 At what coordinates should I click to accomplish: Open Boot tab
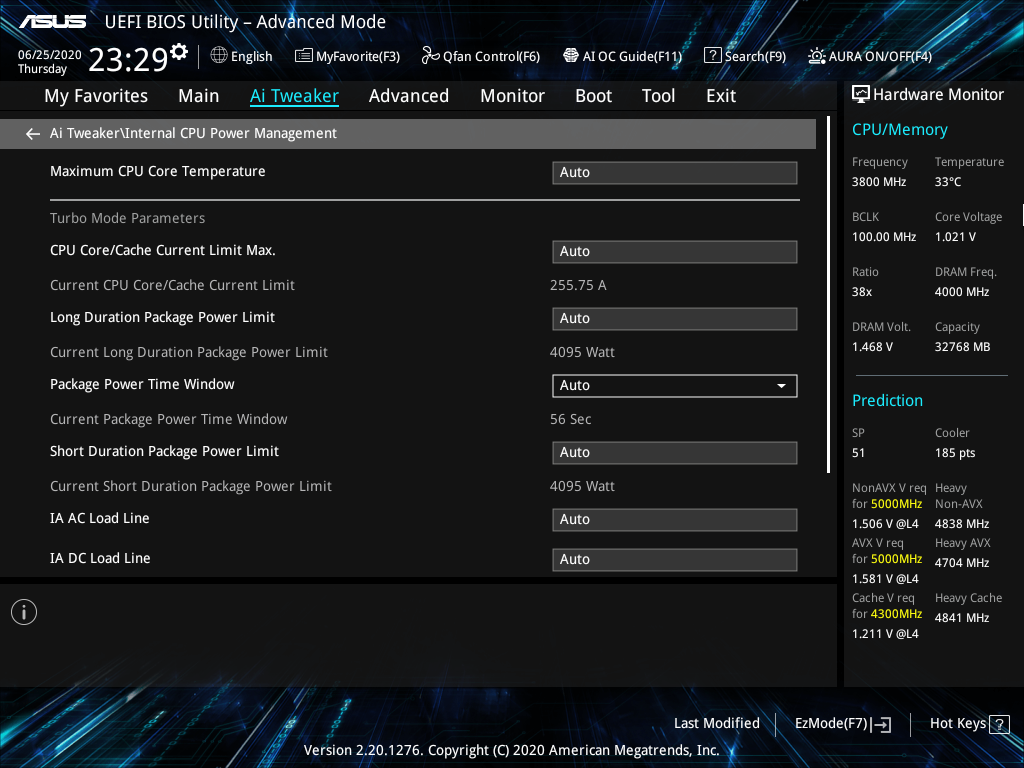point(594,96)
